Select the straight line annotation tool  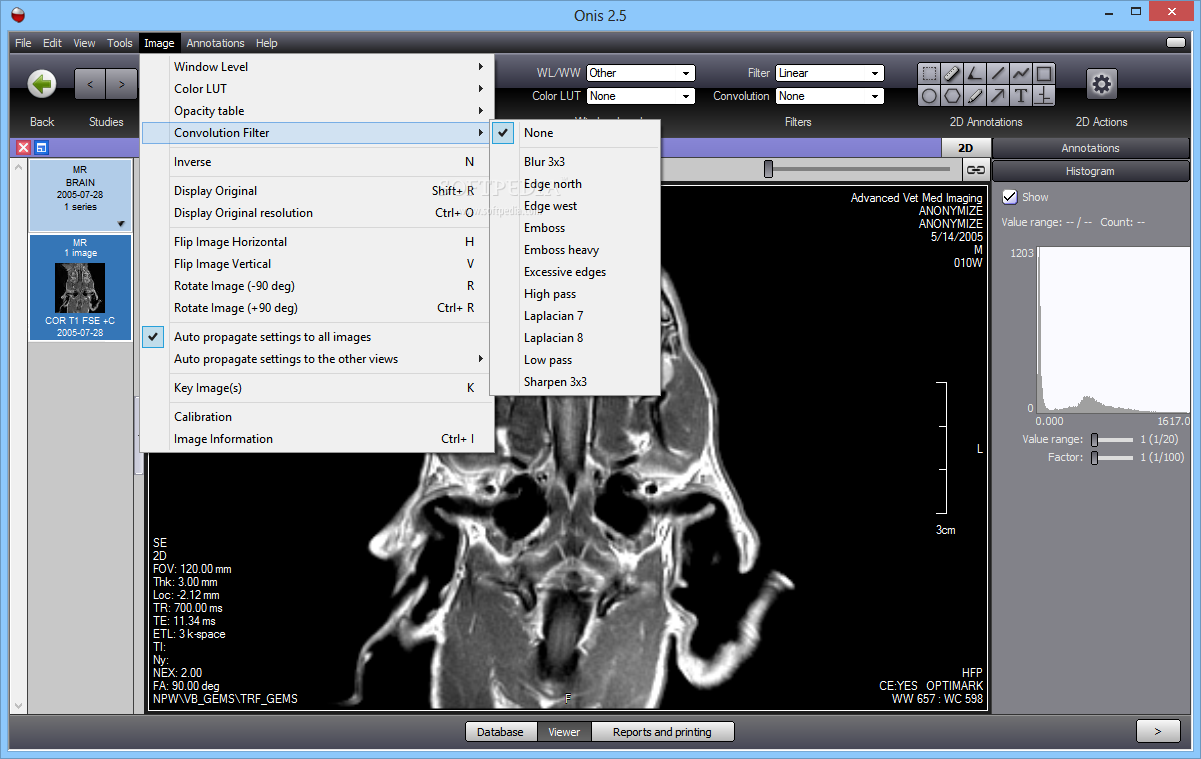tap(998, 74)
